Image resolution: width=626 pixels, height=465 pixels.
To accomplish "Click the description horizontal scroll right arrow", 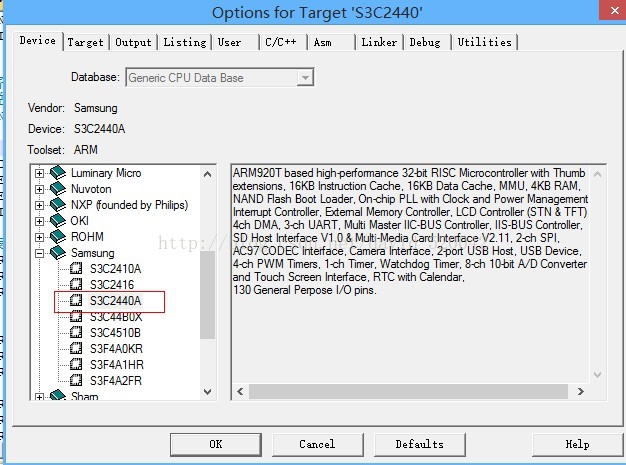I will [x=581, y=392].
